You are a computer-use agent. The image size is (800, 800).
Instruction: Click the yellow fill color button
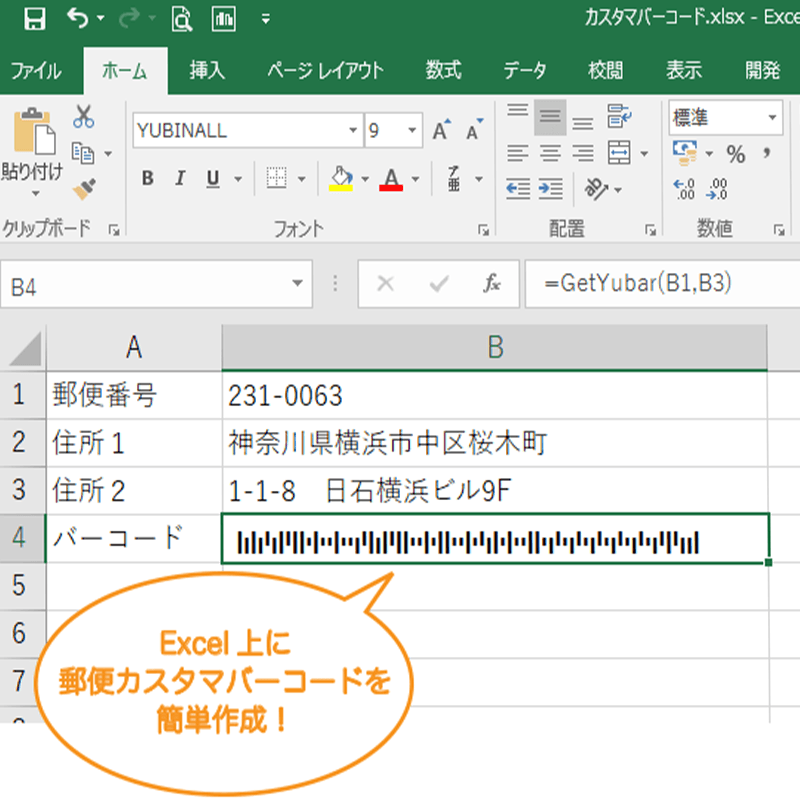(x=341, y=179)
